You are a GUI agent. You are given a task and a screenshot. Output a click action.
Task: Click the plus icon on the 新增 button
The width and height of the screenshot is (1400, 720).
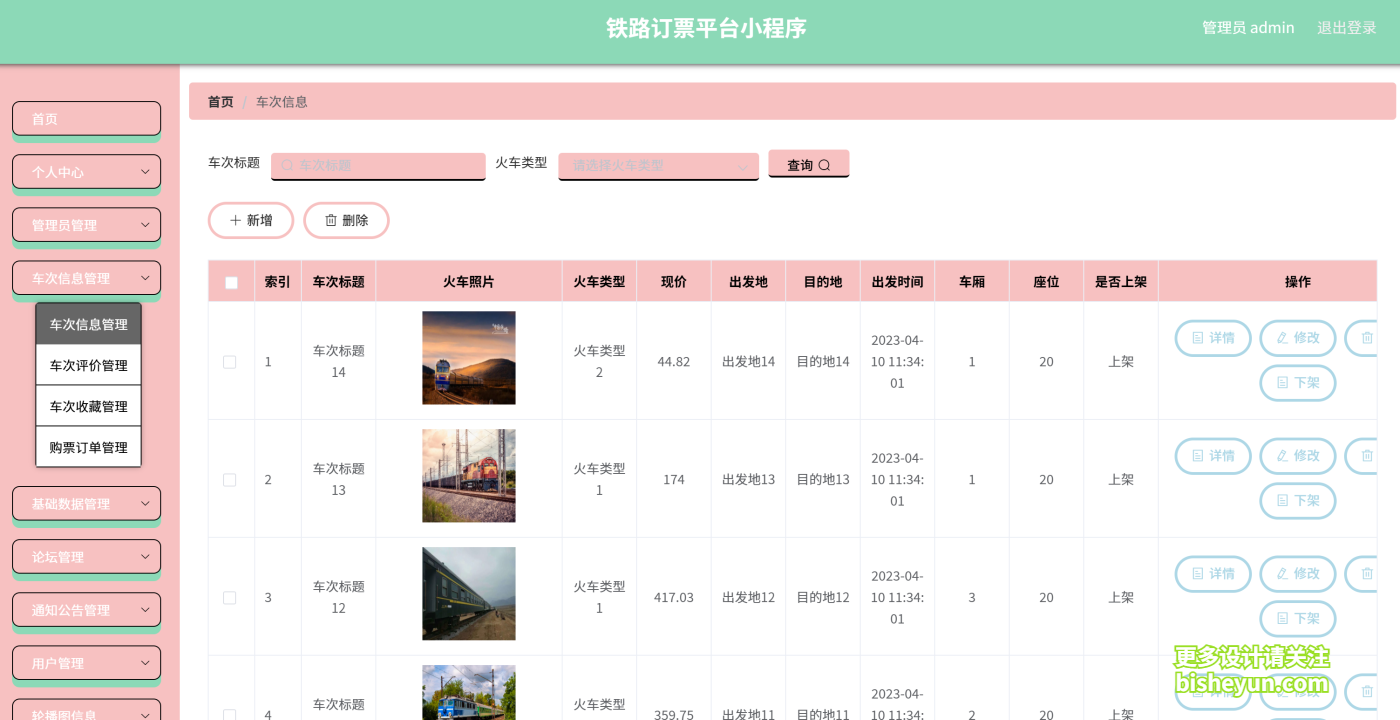[236, 220]
